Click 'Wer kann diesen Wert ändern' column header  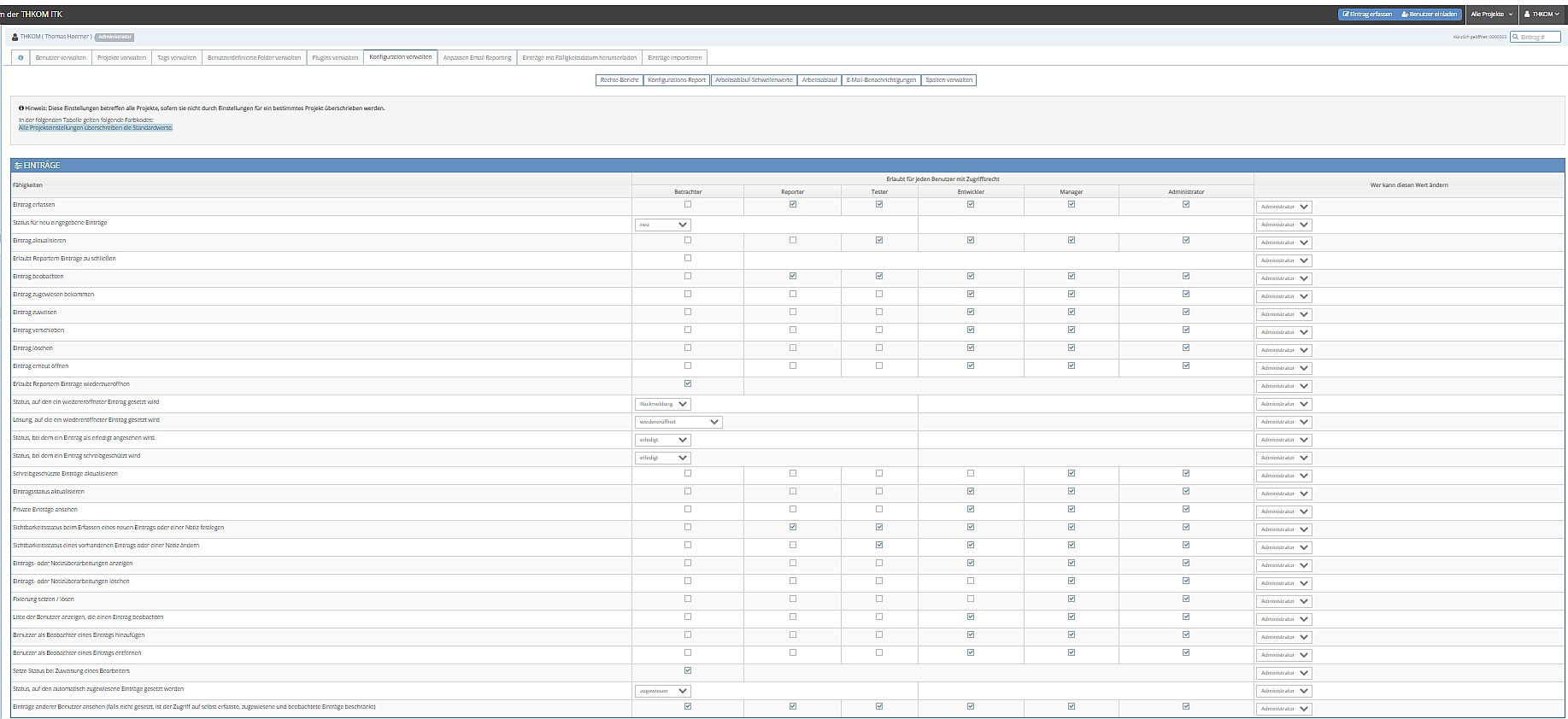[1409, 185]
